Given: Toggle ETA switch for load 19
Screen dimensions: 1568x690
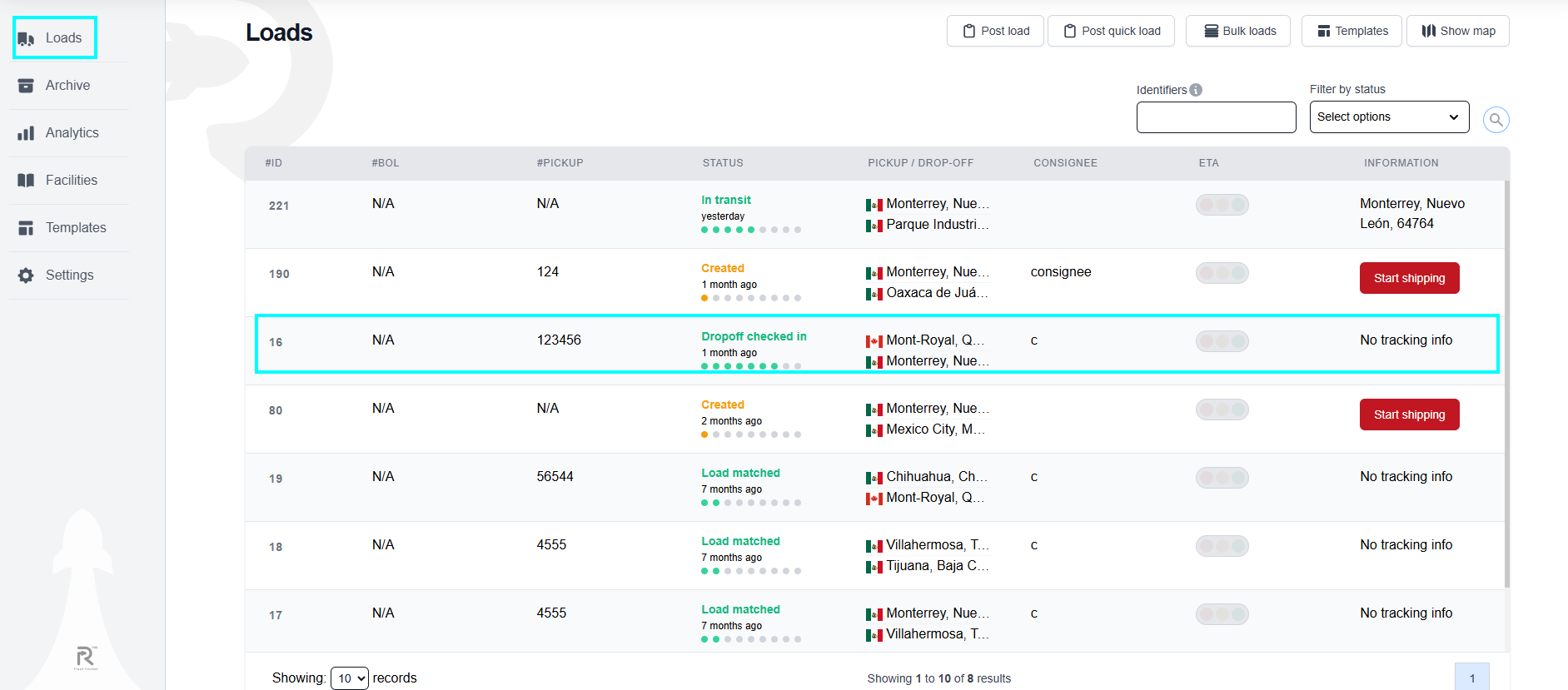Looking at the screenshot, I should coord(1222,478).
